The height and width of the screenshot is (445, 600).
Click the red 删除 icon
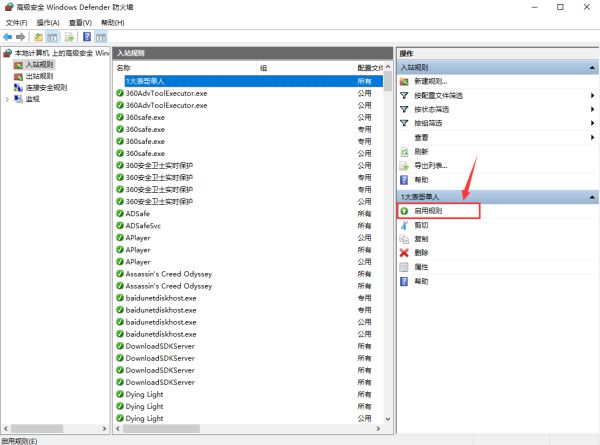click(404, 253)
